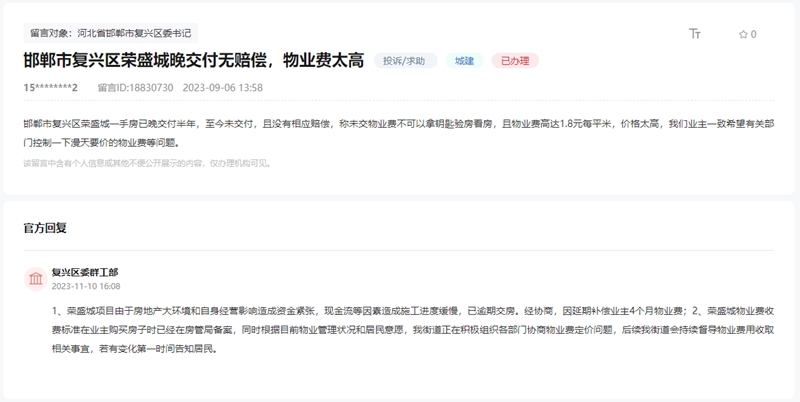Click the star favorite icon
Image resolution: width=800 pixels, height=402 pixels.
click(743, 34)
